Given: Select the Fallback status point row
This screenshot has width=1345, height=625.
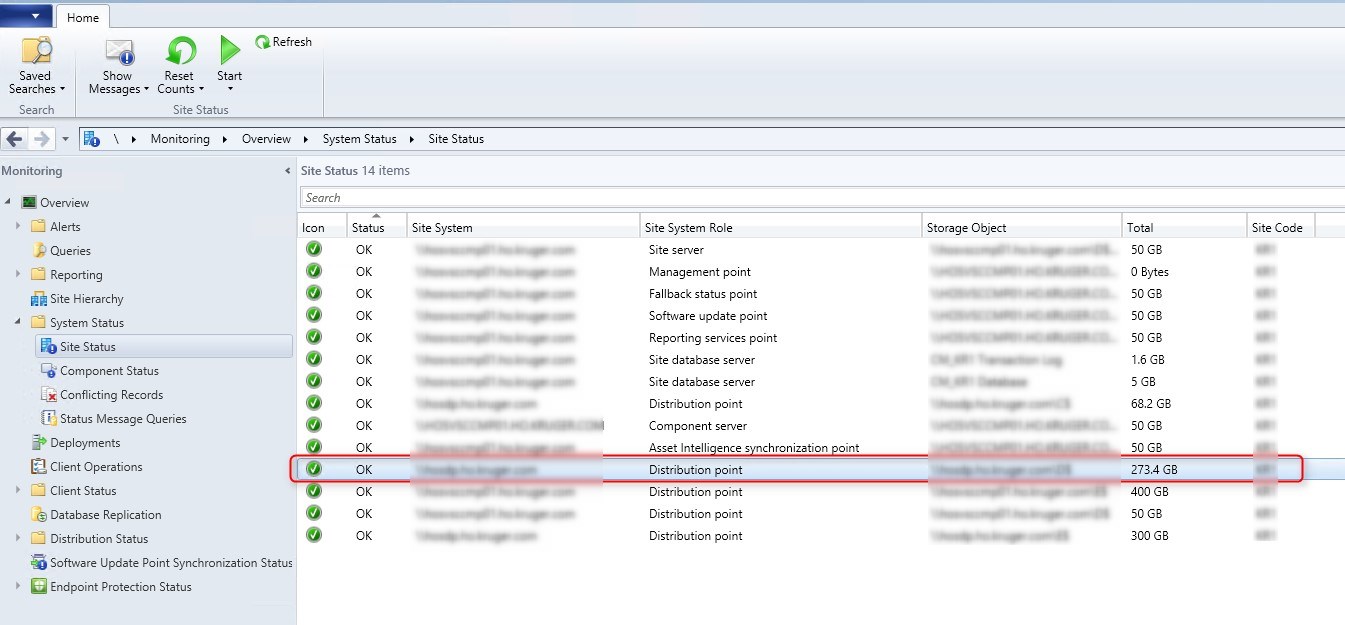Looking at the screenshot, I should 822,294.
